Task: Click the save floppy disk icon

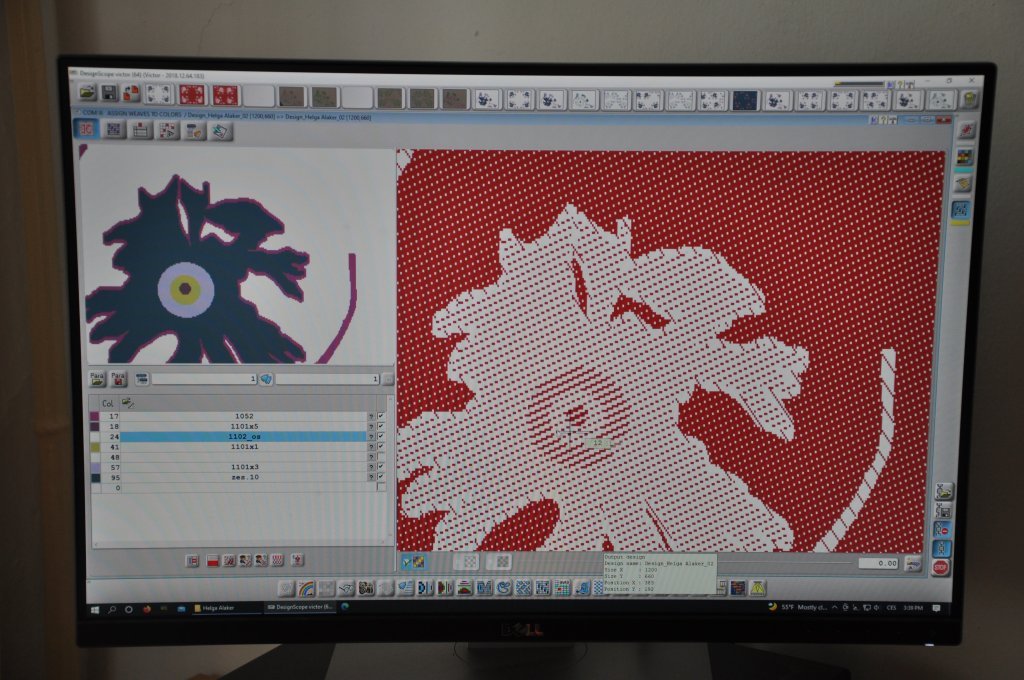Action: click(x=109, y=92)
